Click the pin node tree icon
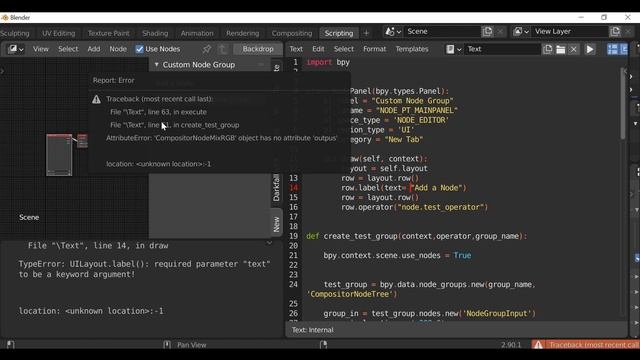This screenshot has width=640, height=360. [207, 49]
